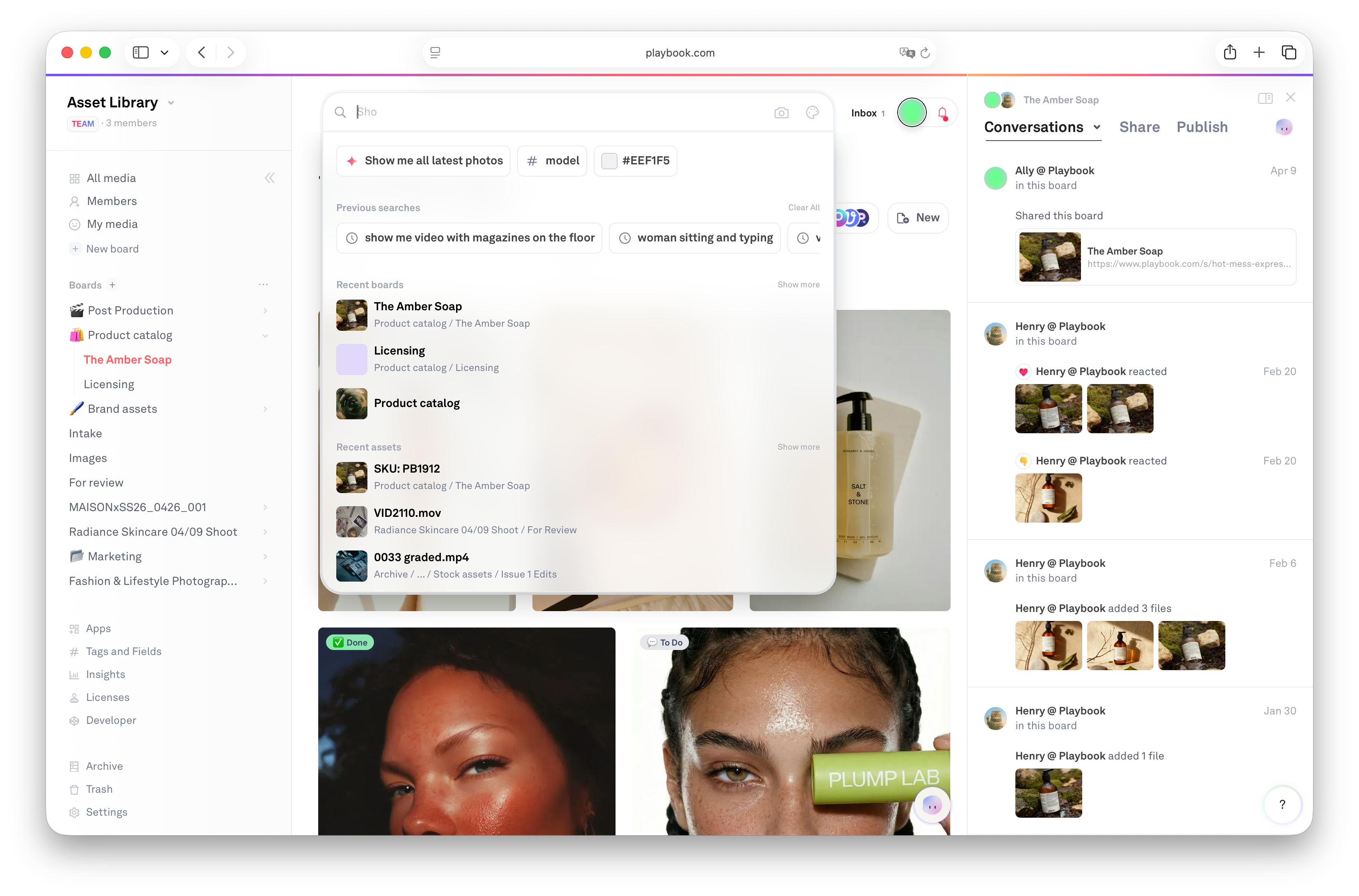
Task: Click the search magnifier icon
Action: (x=340, y=112)
